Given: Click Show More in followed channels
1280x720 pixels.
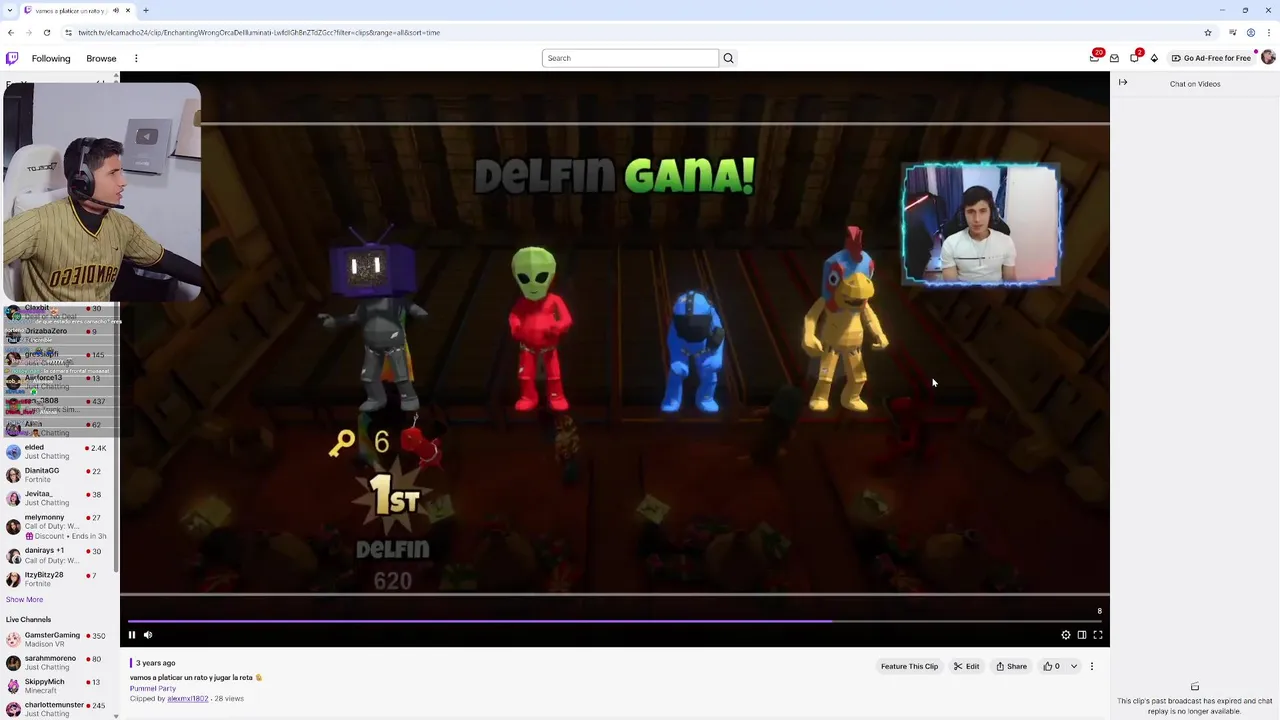Looking at the screenshot, I should [x=24, y=599].
